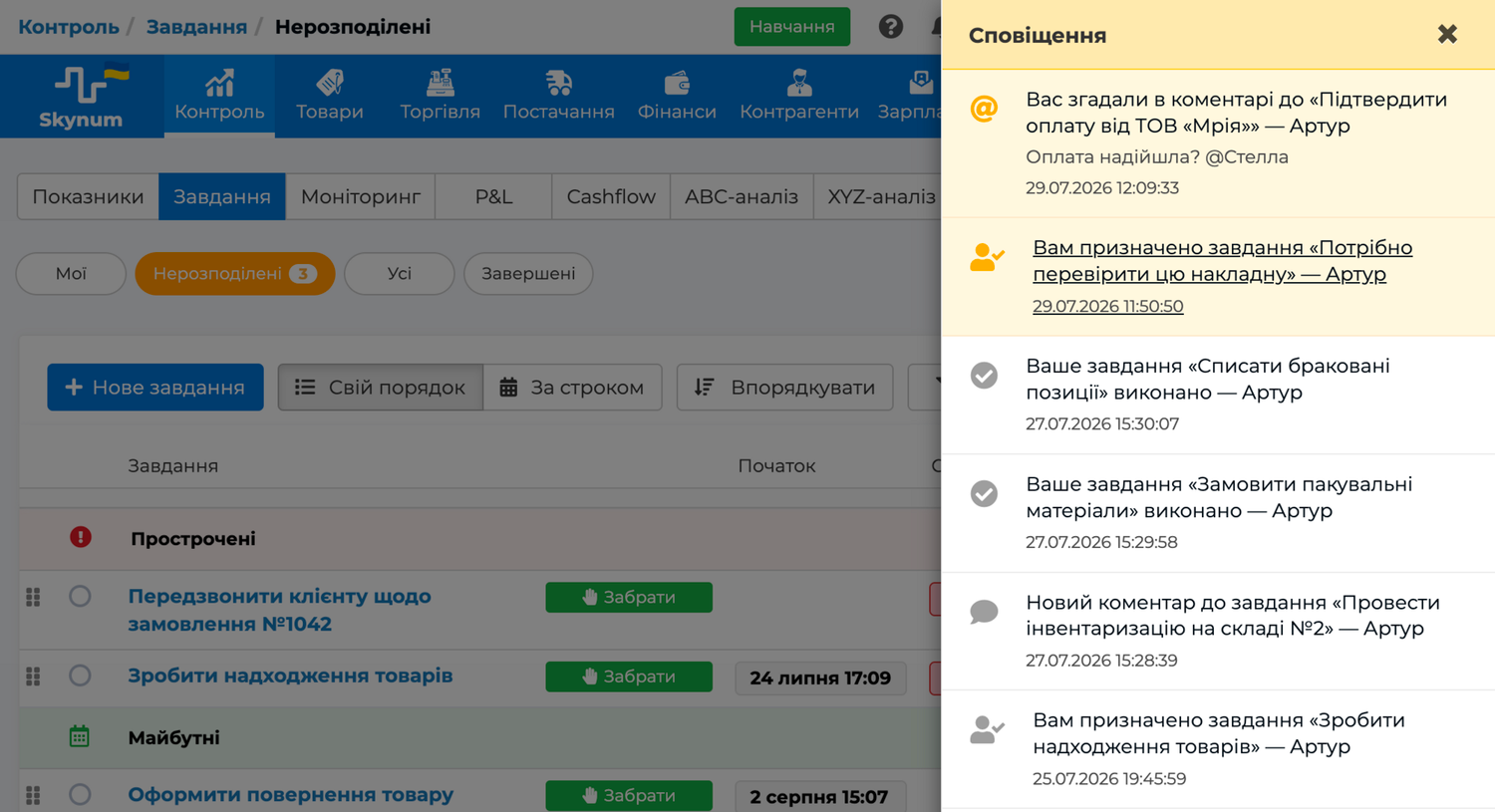Close the Сповіщення panel
This screenshot has width=1495, height=812.
click(1447, 35)
